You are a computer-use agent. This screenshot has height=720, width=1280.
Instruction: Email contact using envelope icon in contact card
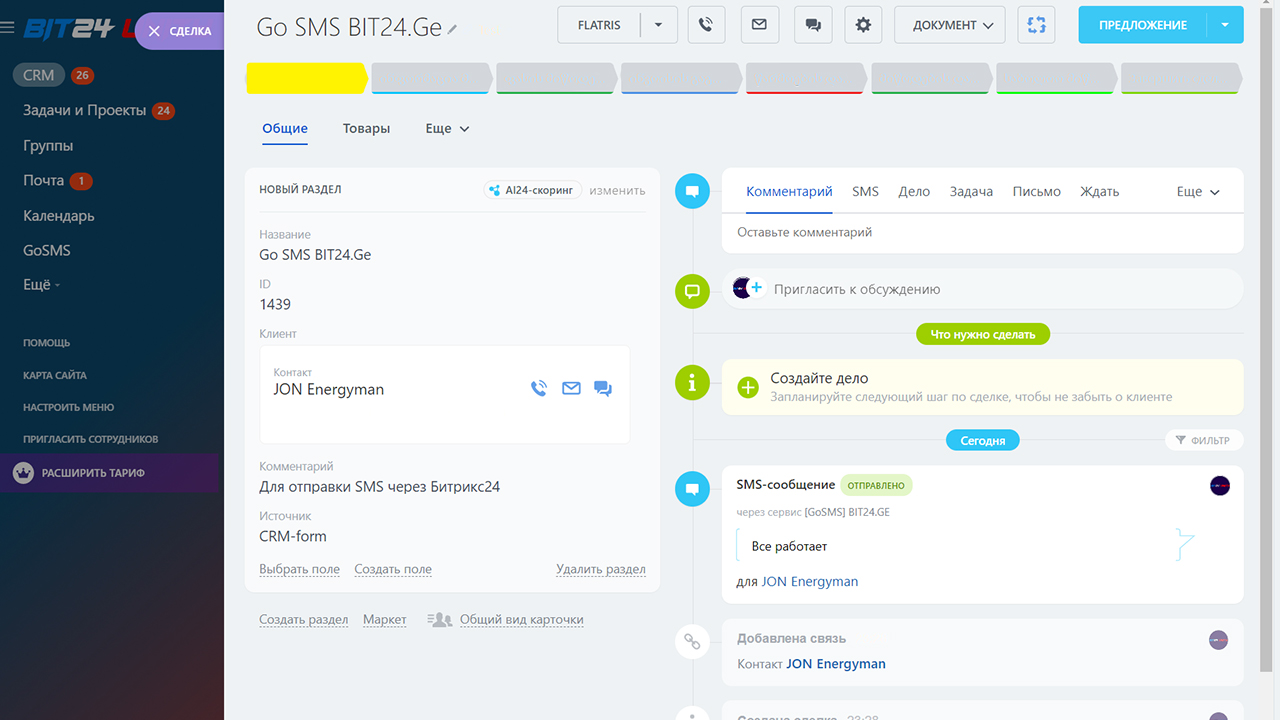click(571, 389)
